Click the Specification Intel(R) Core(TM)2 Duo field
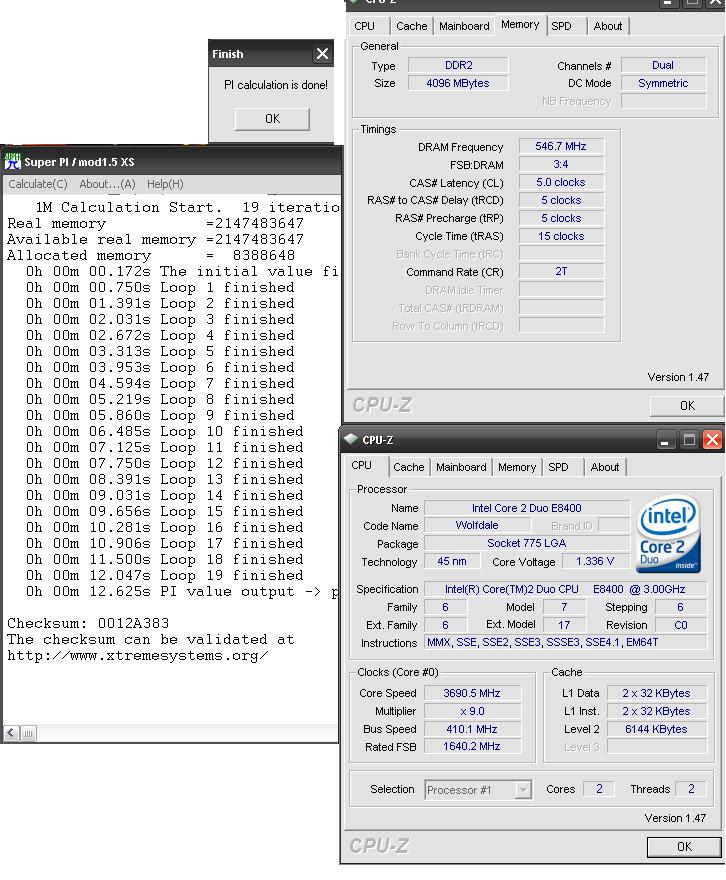This screenshot has height=880, width=726. coord(566,589)
